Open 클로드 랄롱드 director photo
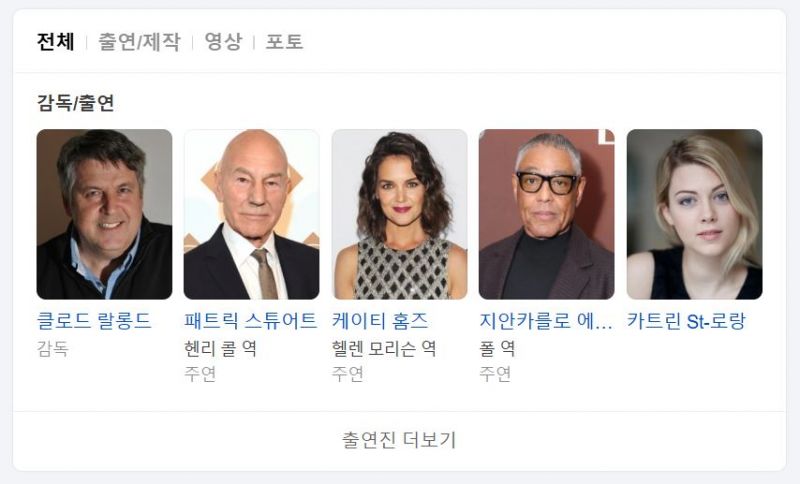The width and height of the screenshot is (800, 484). tap(105, 214)
